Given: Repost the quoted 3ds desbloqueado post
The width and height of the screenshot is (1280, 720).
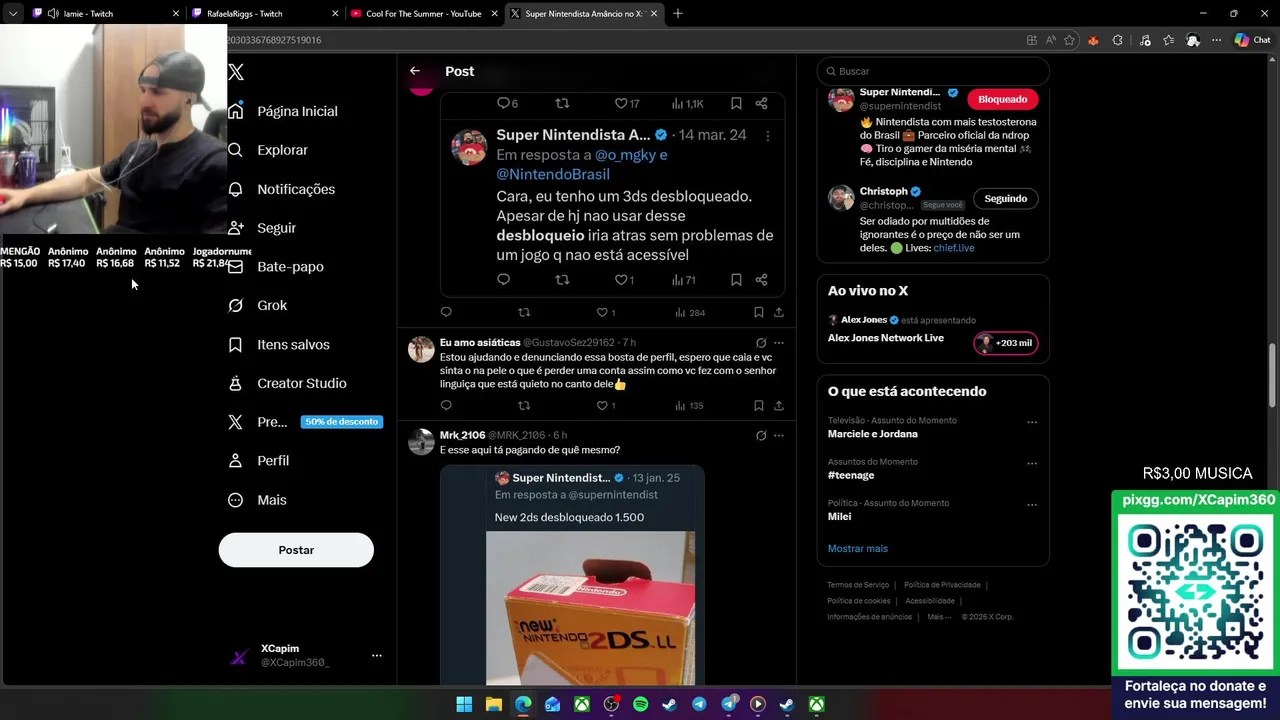Looking at the screenshot, I should [562, 280].
